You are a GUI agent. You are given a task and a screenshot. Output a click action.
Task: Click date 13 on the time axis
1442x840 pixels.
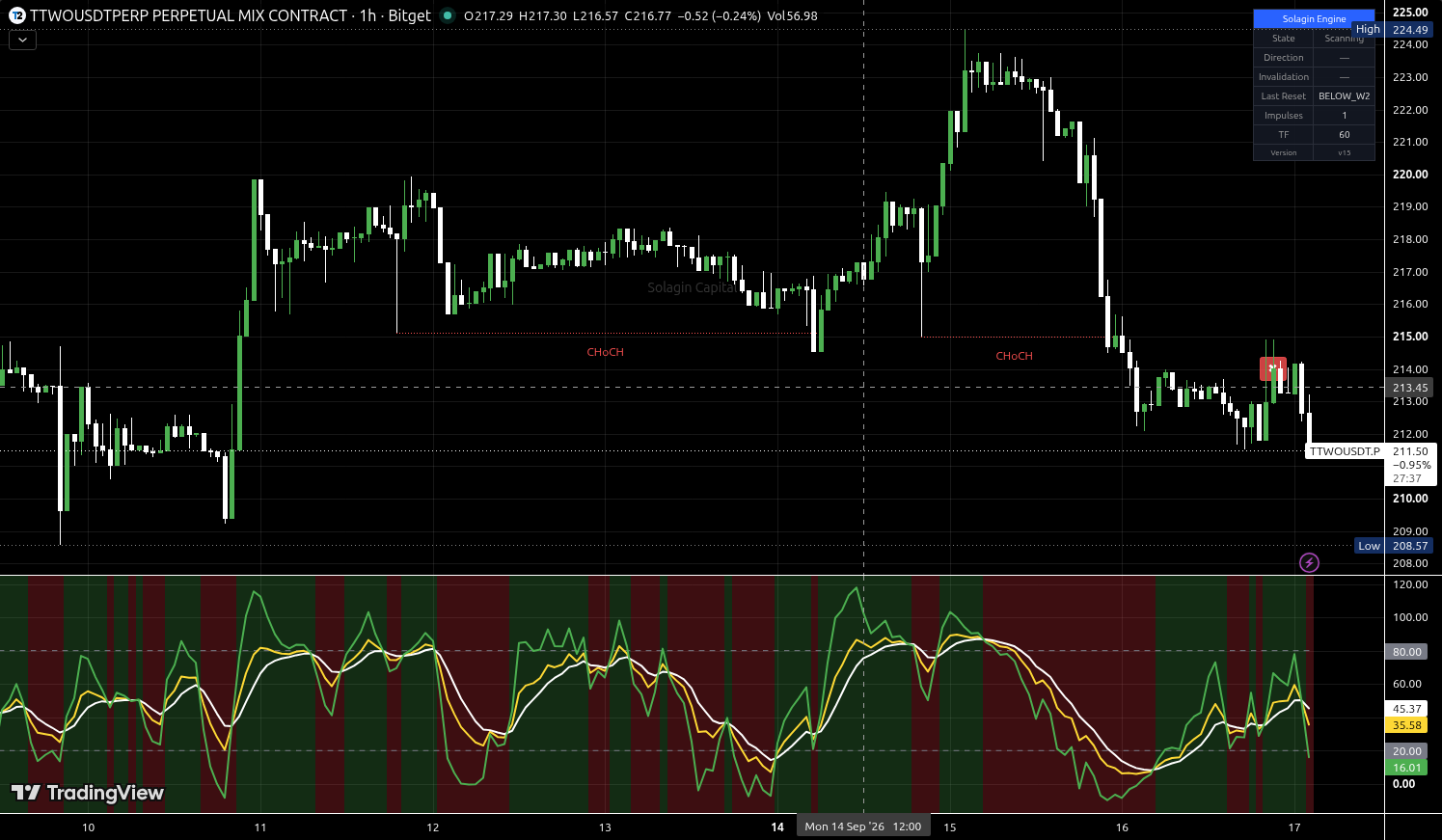[605, 827]
